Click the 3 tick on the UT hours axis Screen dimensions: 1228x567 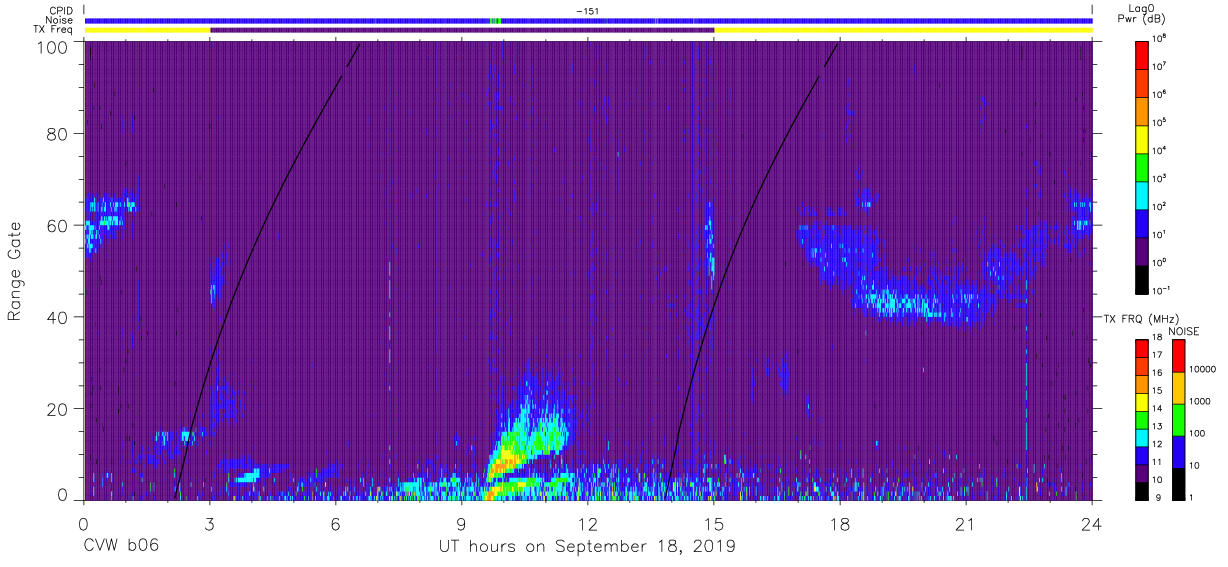tap(210, 525)
